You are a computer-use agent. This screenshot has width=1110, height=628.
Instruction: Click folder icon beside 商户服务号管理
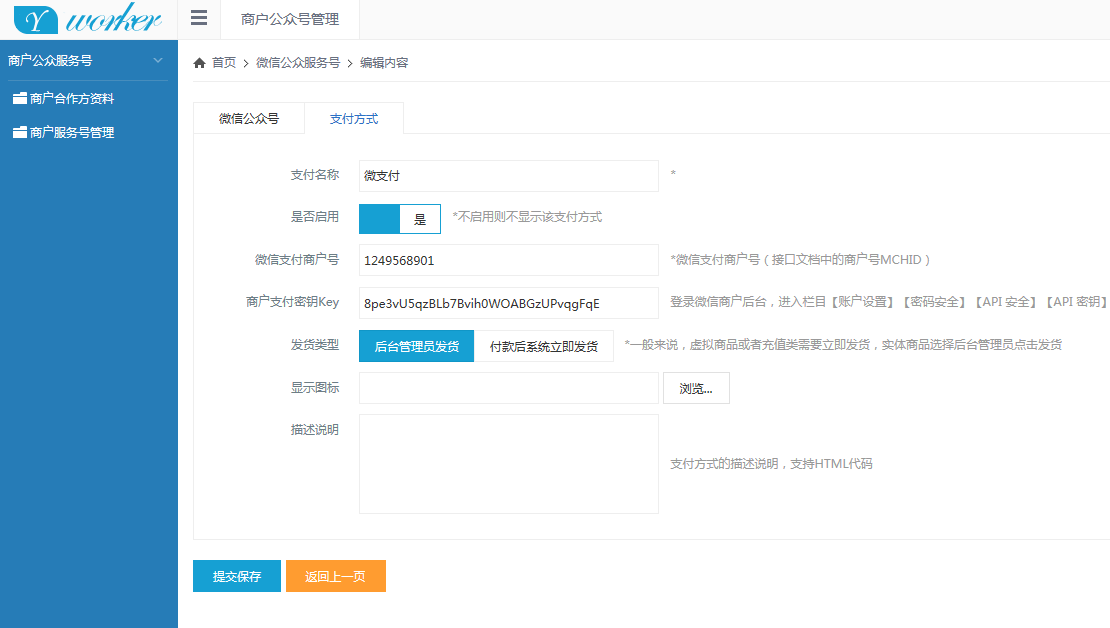[x=20, y=132]
